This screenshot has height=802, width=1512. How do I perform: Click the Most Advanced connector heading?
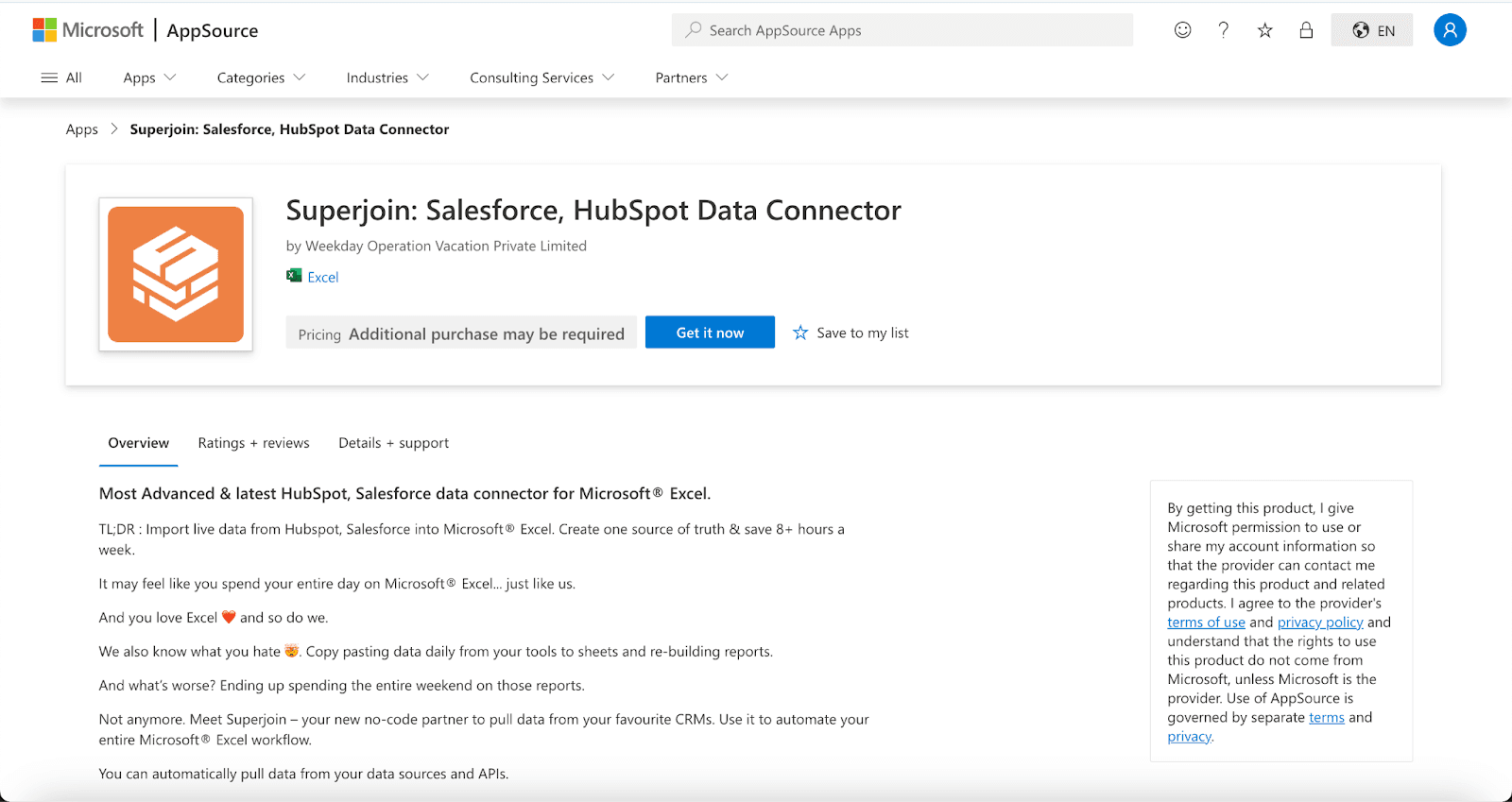404,493
